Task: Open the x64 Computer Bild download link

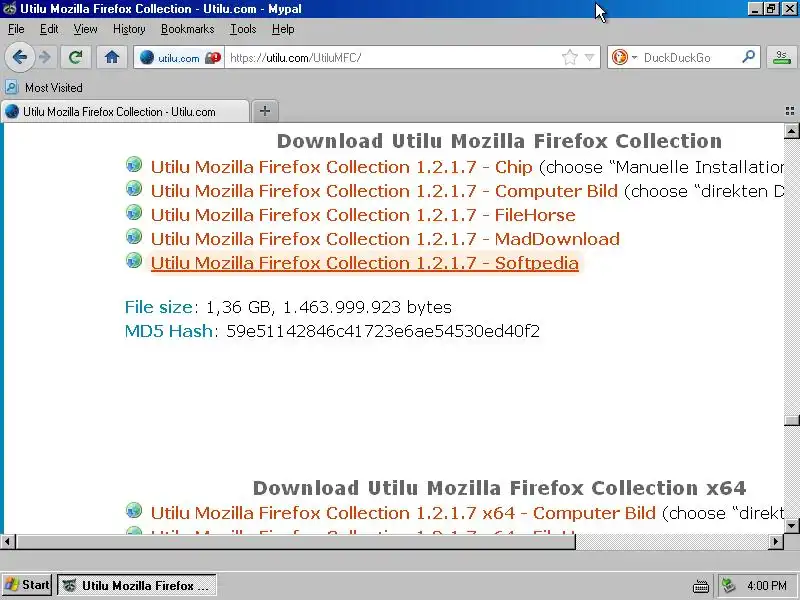Action: (403, 513)
